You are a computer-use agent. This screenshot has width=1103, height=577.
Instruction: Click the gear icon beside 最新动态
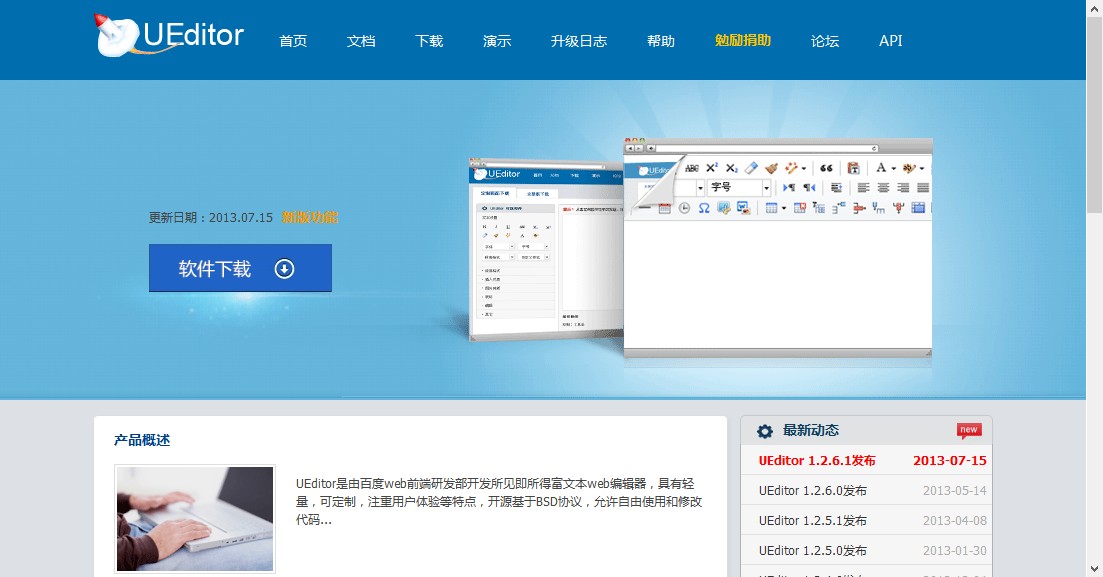pyautogui.click(x=765, y=431)
